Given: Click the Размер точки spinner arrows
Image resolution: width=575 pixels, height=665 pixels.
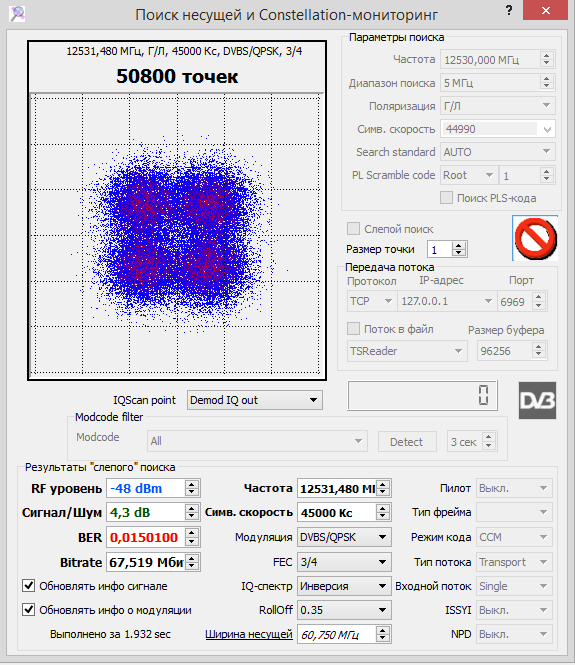Looking at the screenshot, I should pos(458,249).
